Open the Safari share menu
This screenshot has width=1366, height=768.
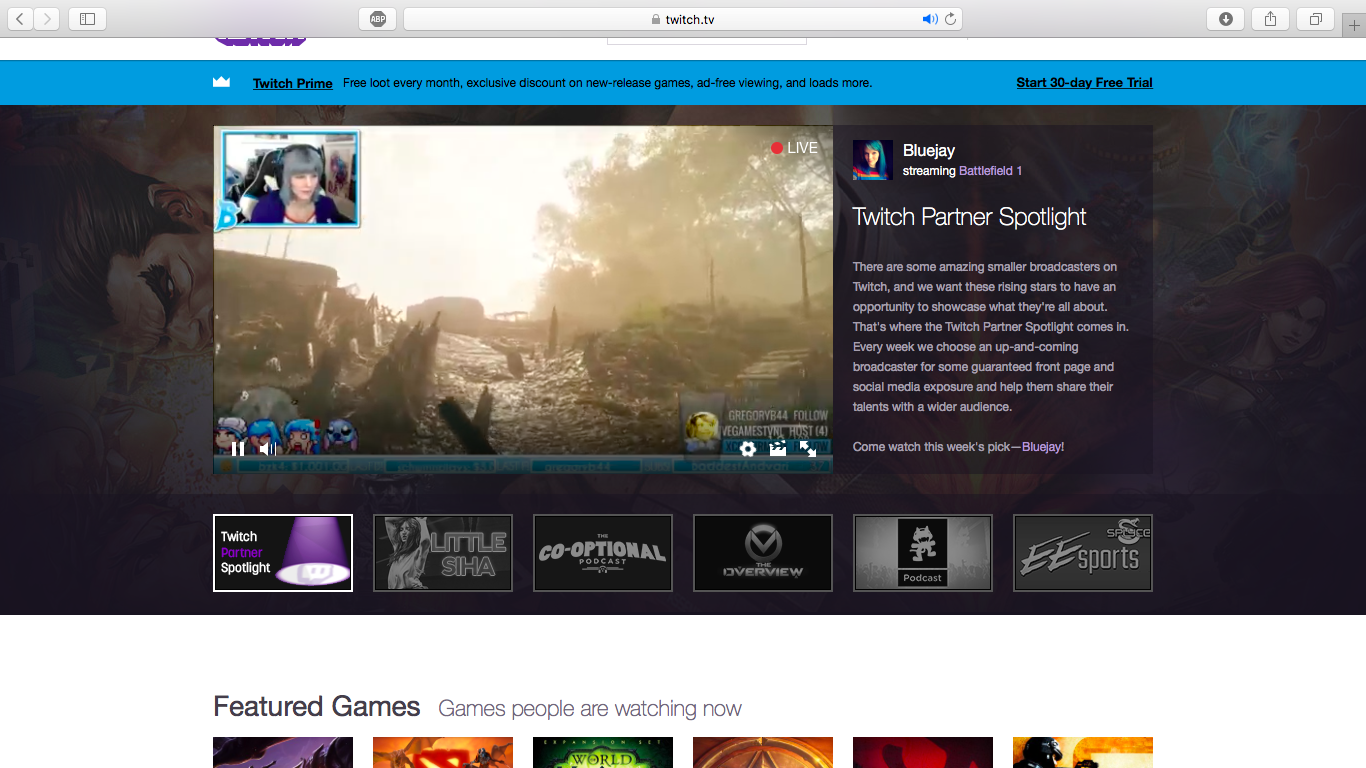click(x=1270, y=19)
